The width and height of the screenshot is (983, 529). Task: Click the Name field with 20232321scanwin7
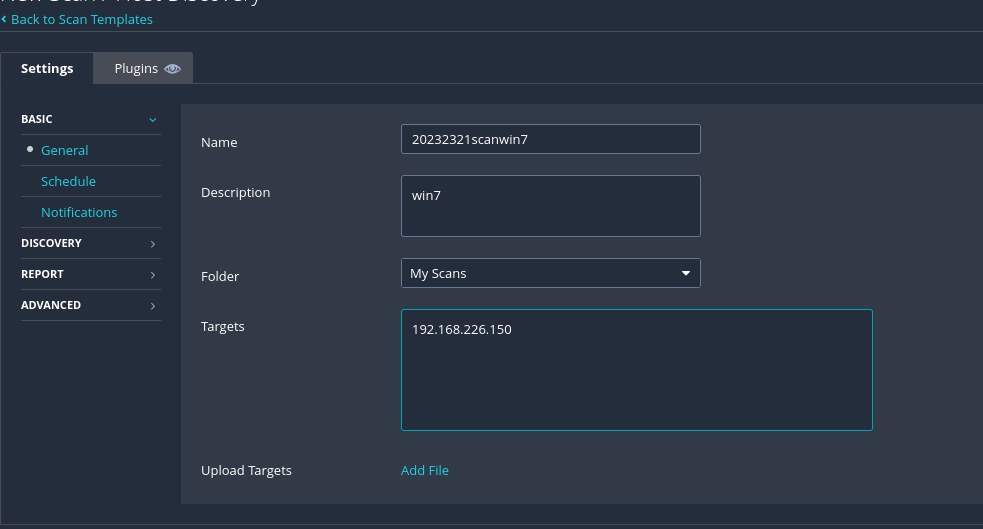pos(550,139)
